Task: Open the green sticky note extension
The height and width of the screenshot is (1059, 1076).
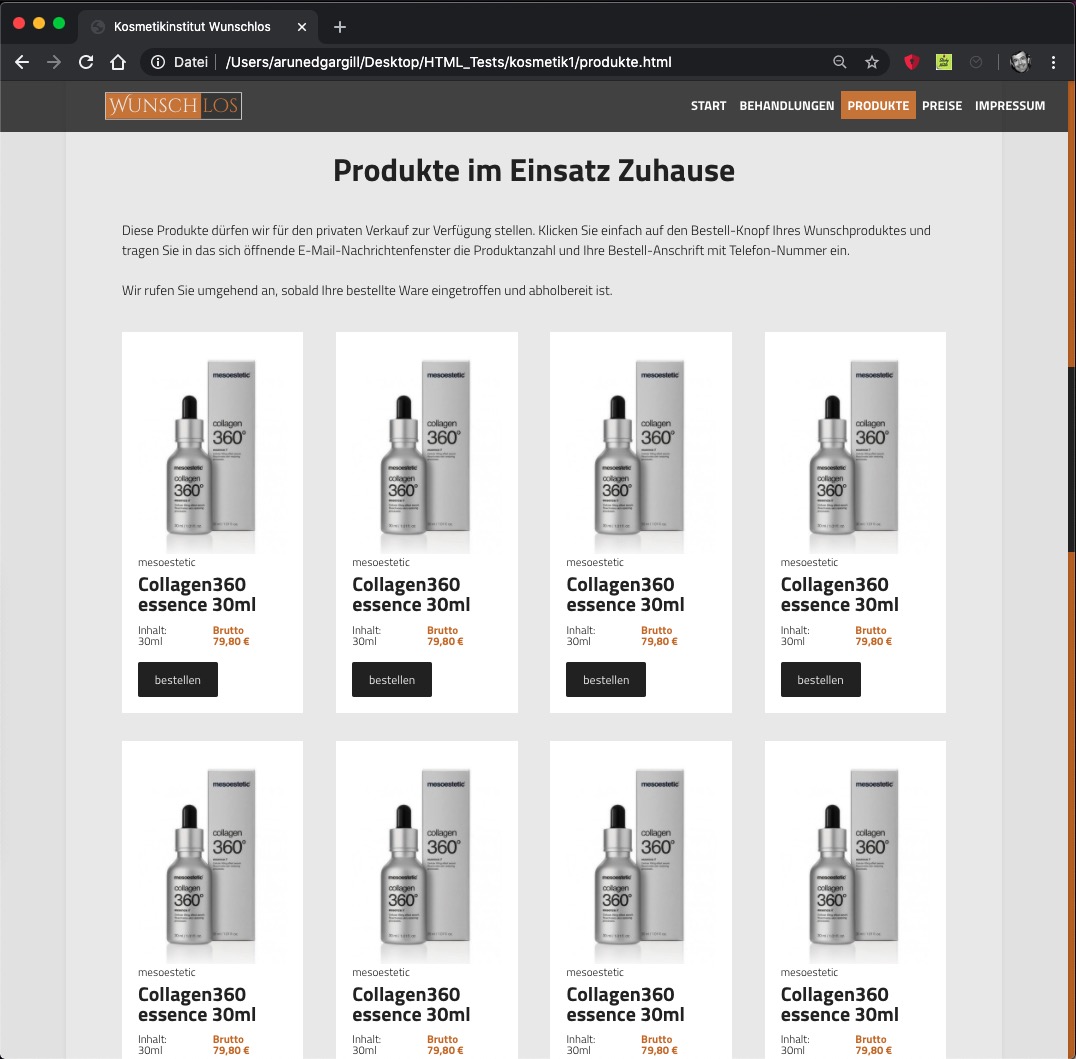Action: (x=944, y=62)
